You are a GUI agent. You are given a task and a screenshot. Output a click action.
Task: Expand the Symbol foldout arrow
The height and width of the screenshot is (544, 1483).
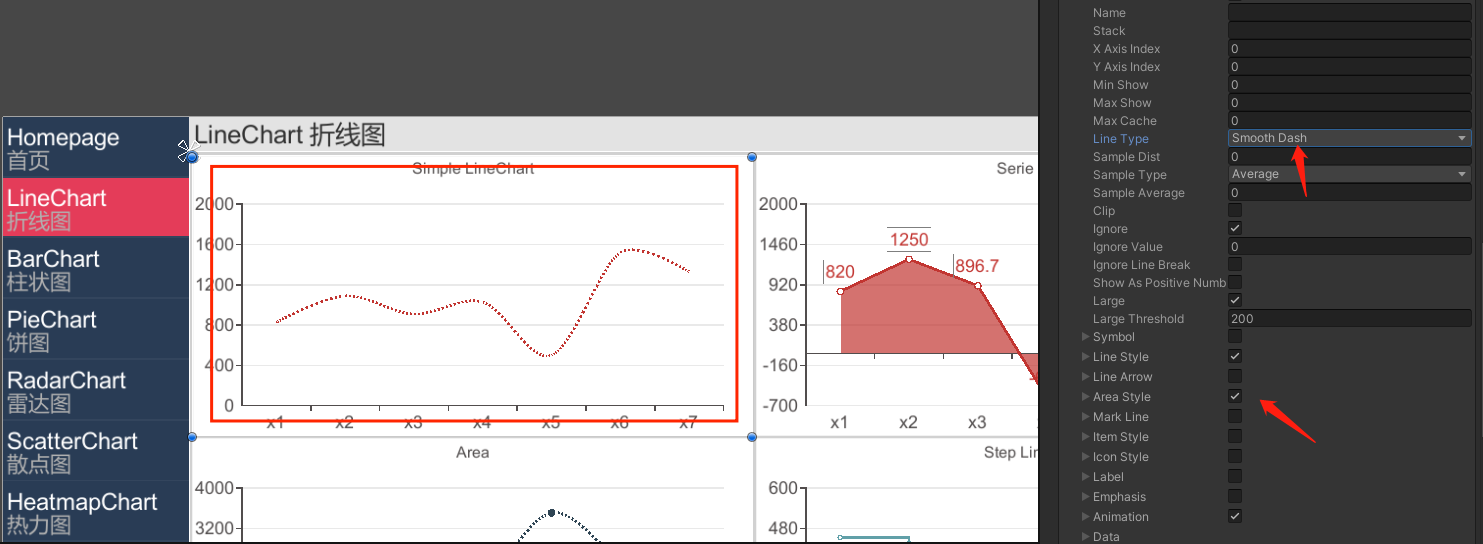(x=1086, y=337)
